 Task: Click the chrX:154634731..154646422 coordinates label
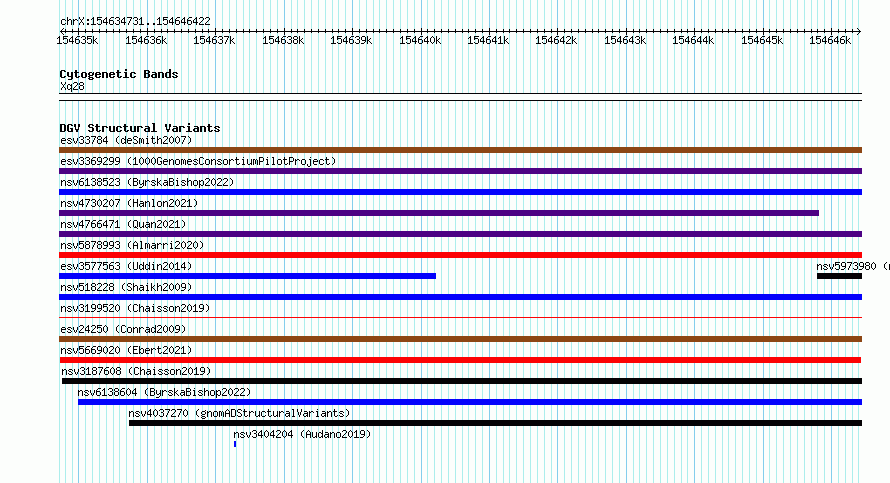(135, 21)
